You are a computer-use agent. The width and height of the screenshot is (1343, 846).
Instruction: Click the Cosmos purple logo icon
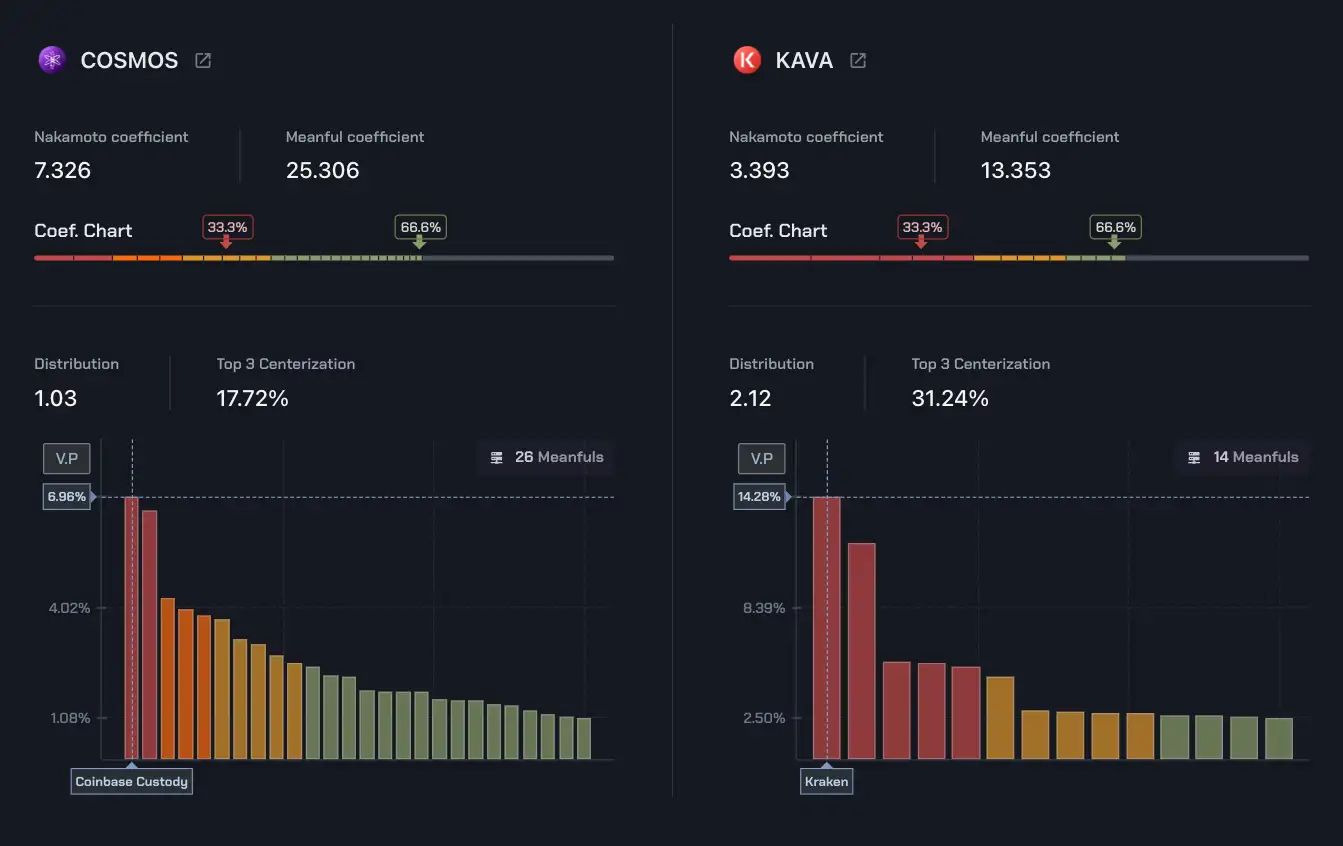pyautogui.click(x=51, y=60)
